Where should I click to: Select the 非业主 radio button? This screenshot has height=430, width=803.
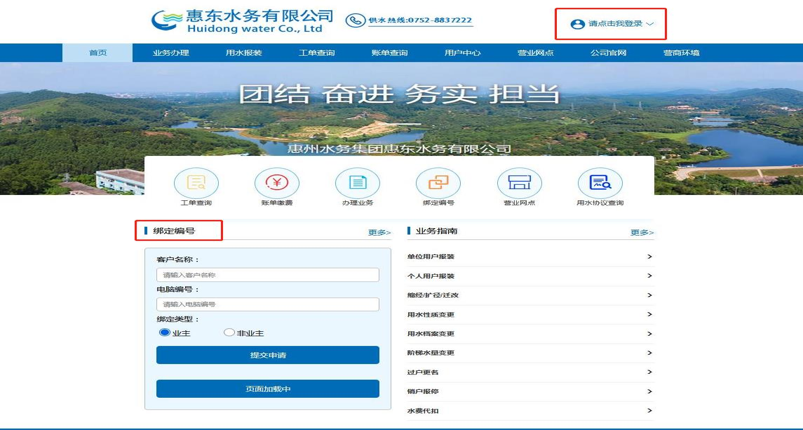tap(229, 333)
